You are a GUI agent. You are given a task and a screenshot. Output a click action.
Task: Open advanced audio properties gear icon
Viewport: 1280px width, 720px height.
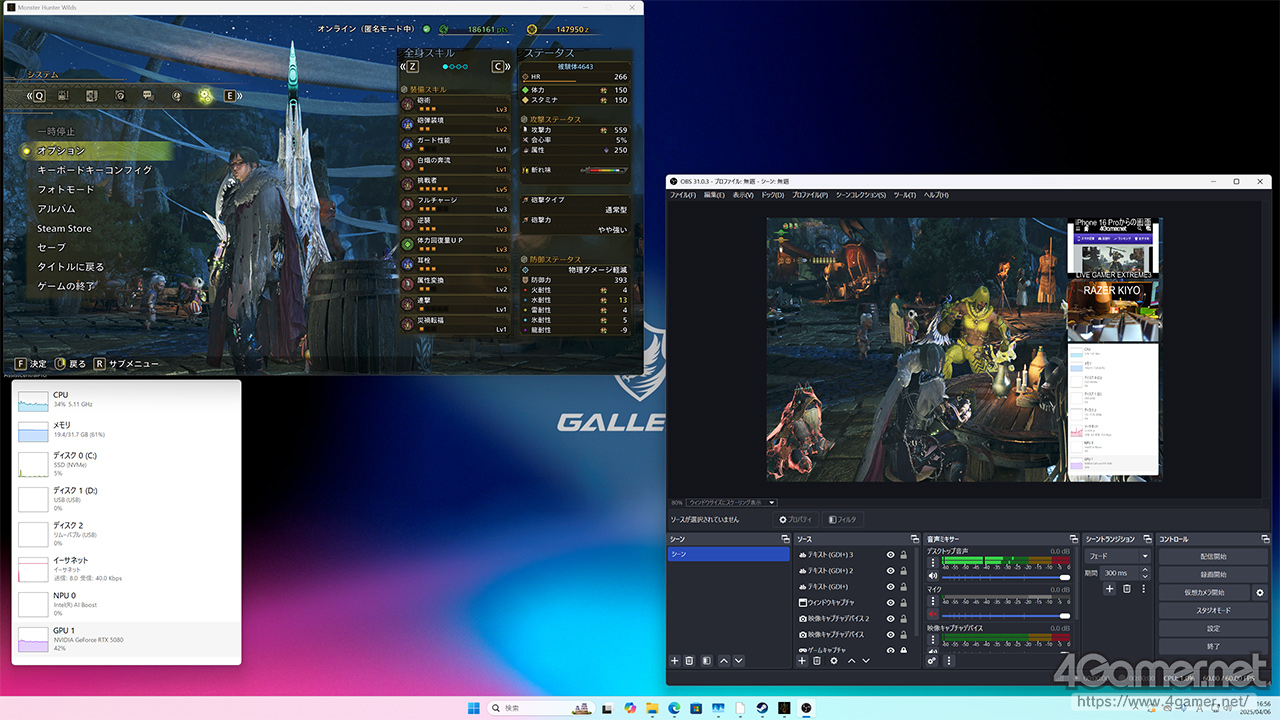pos(932,661)
